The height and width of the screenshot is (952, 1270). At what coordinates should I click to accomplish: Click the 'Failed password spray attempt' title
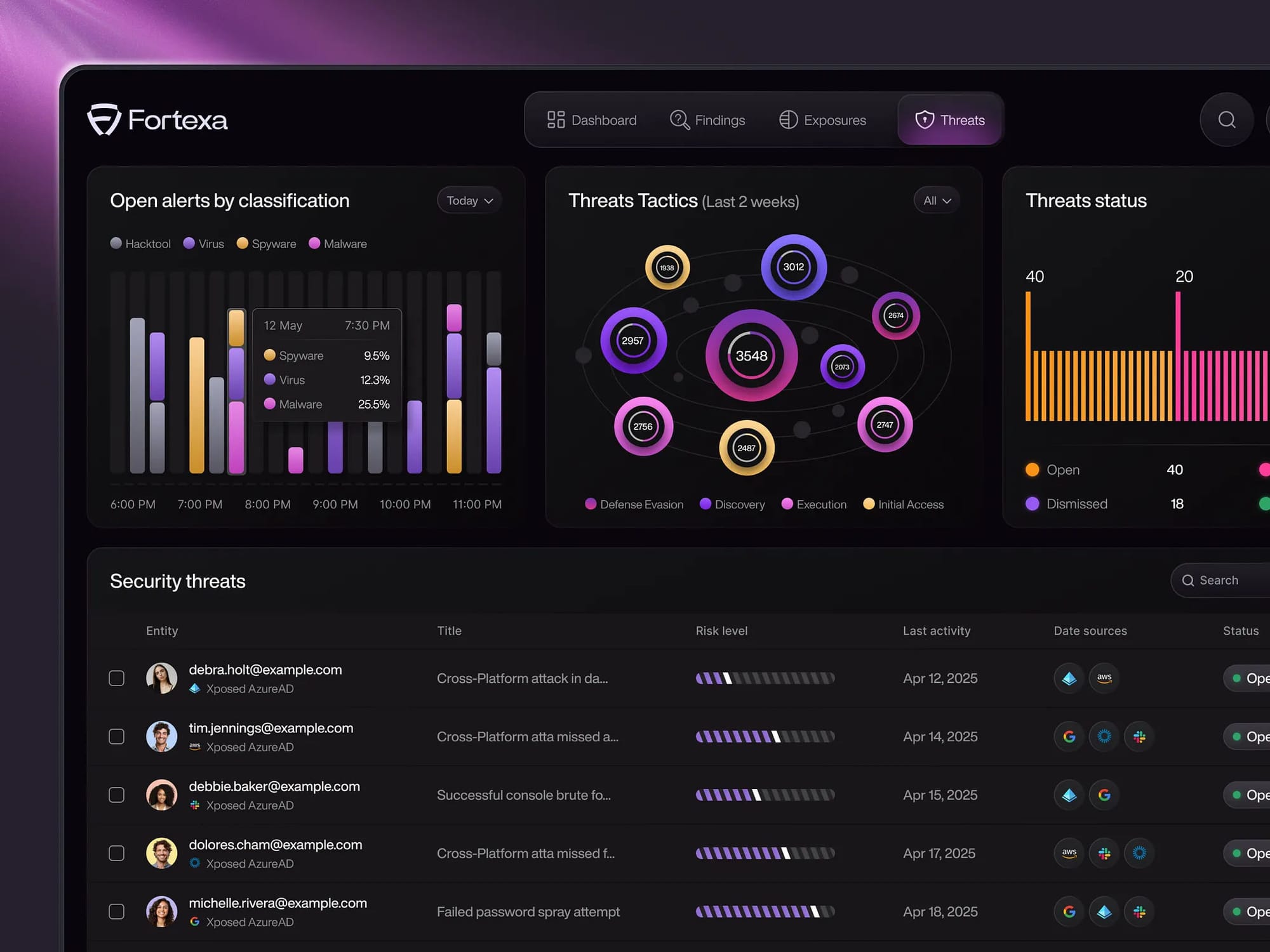pyautogui.click(x=528, y=912)
